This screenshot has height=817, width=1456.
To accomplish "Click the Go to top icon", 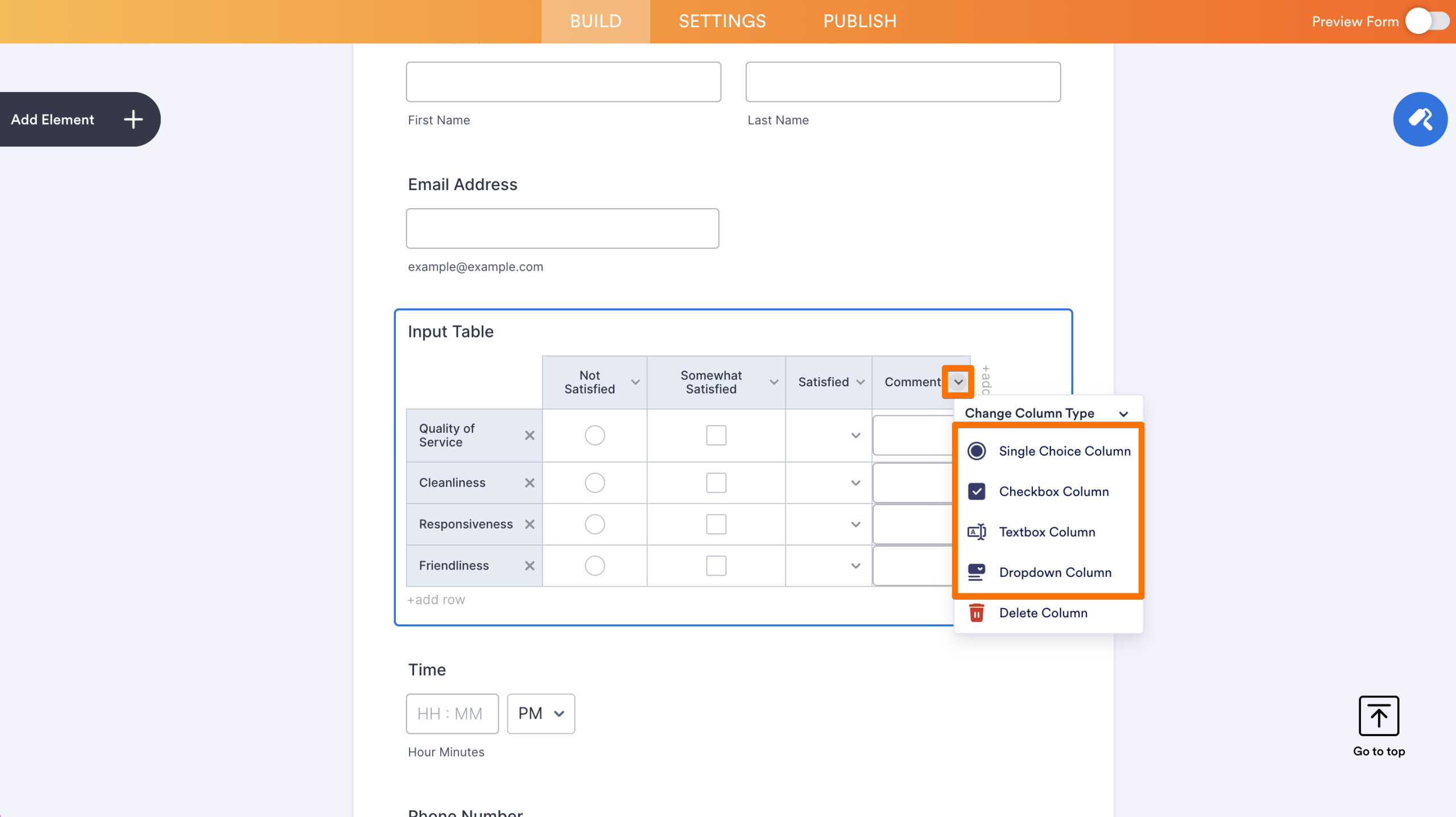I will pyautogui.click(x=1379, y=716).
